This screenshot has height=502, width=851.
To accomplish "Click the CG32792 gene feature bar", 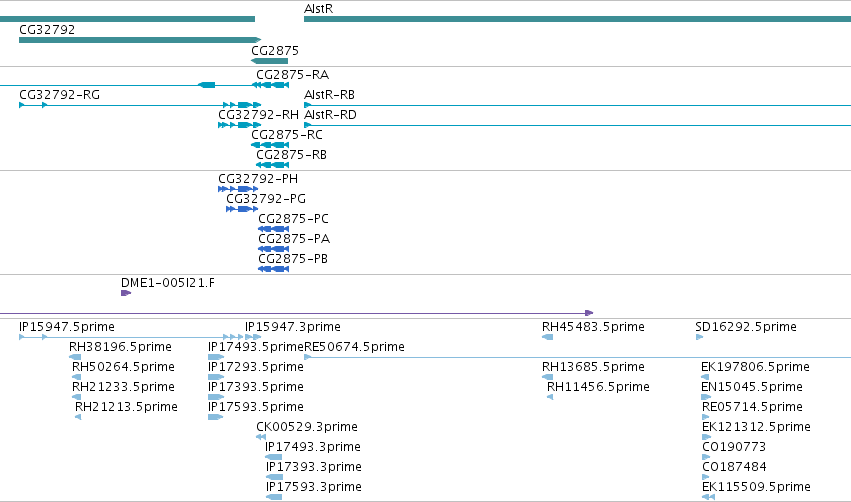I will point(140,40).
